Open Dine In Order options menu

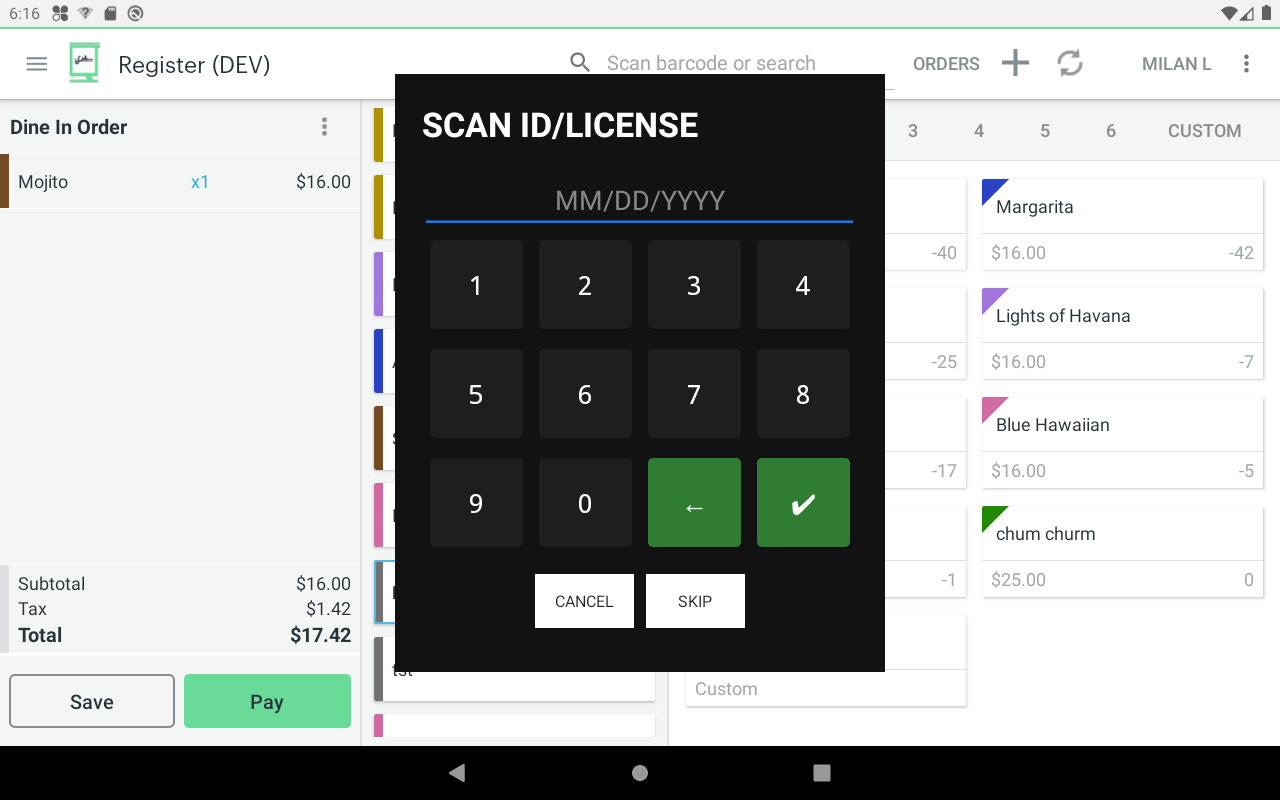pyautogui.click(x=324, y=127)
